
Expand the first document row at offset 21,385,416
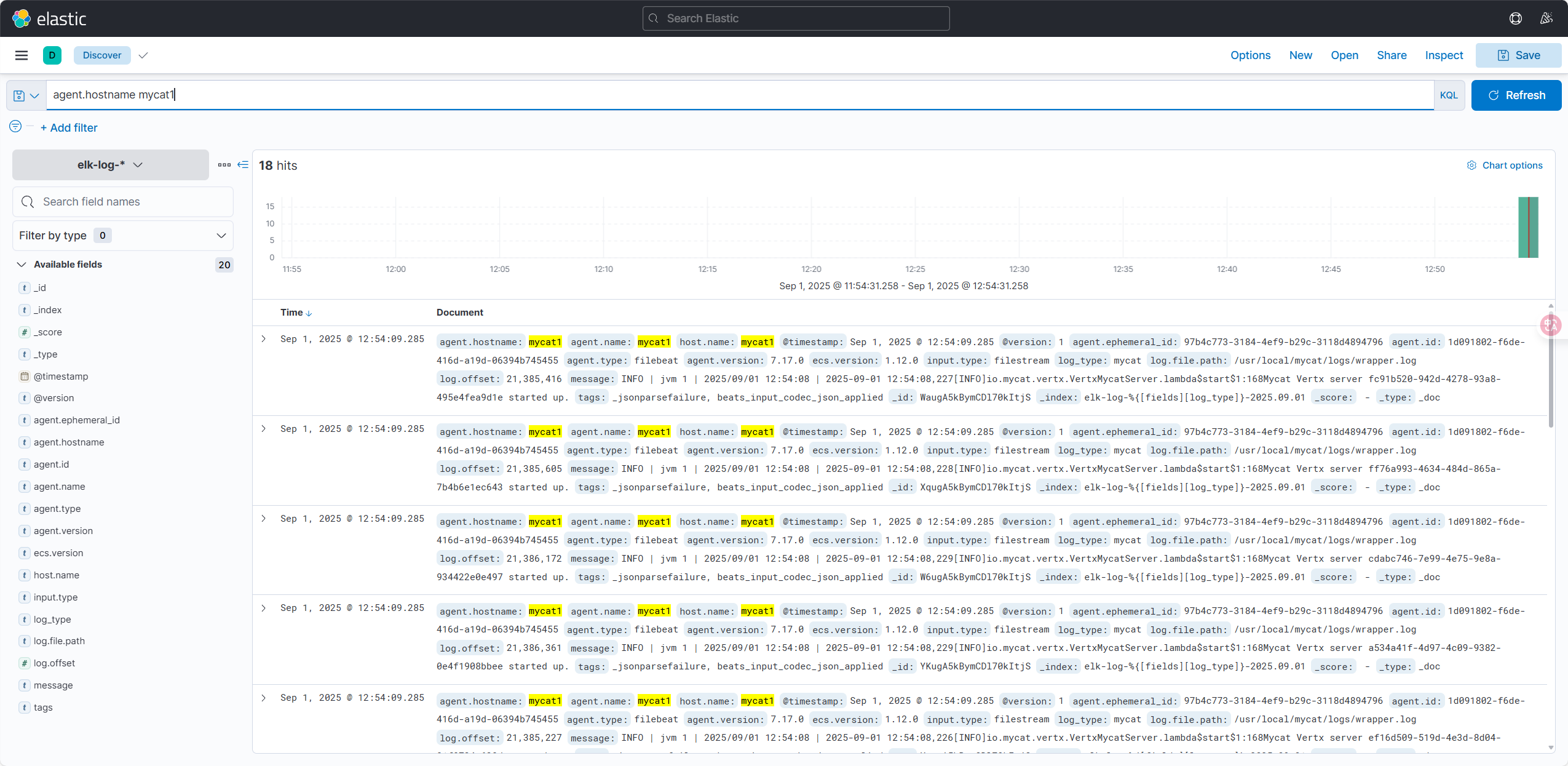(x=264, y=339)
